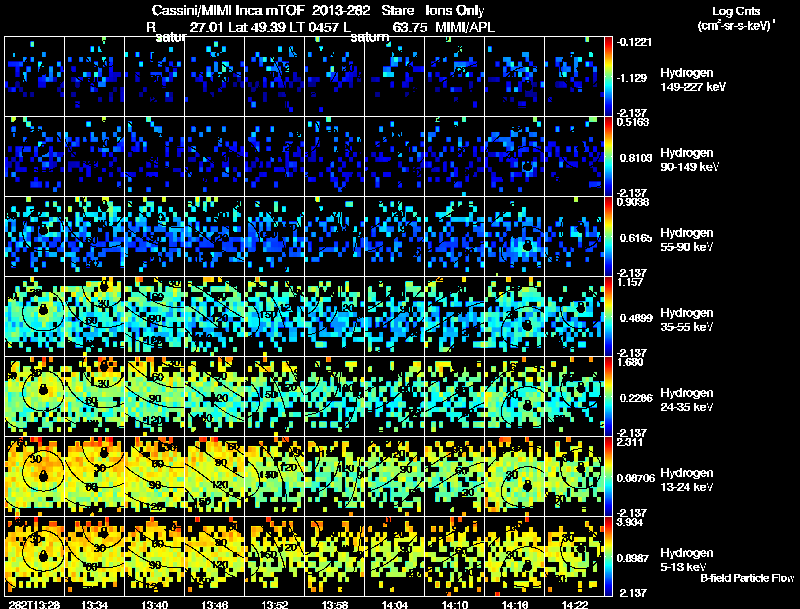This screenshot has width=800, height=609.
Task: Click the '13:34' time axis label
Action: click(94, 604)
